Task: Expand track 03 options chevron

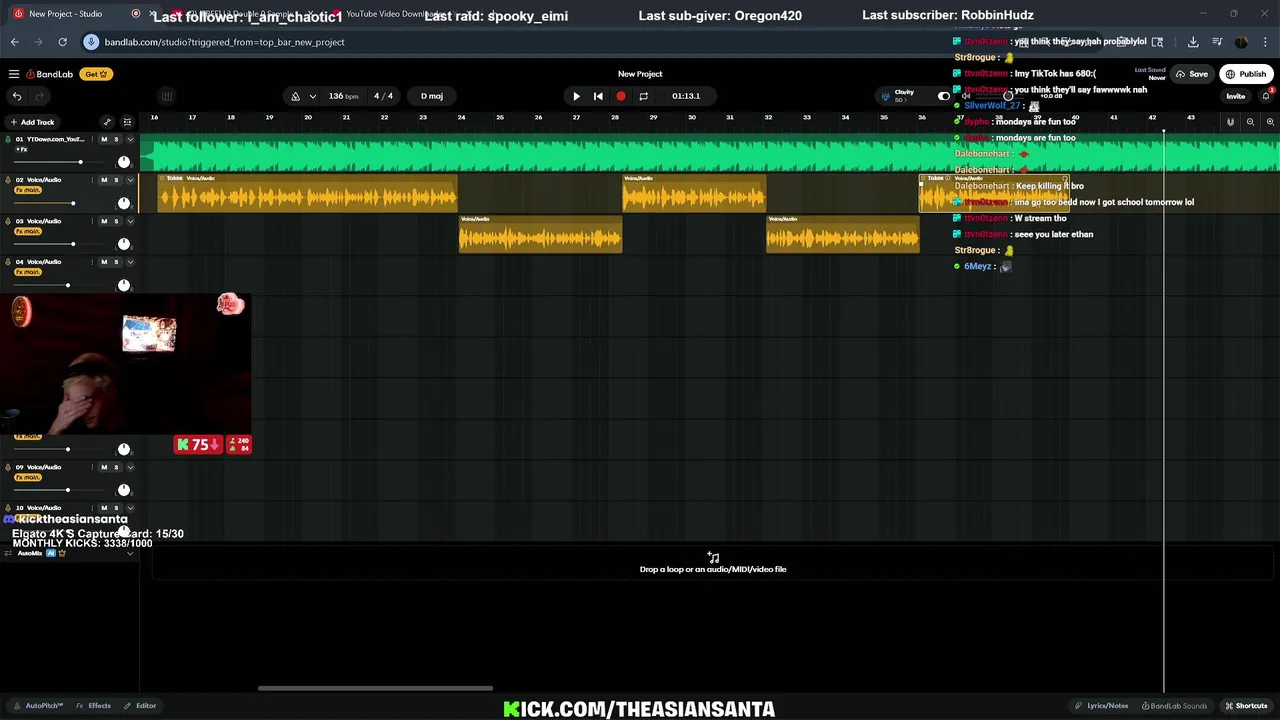Action: coord(130,221)
